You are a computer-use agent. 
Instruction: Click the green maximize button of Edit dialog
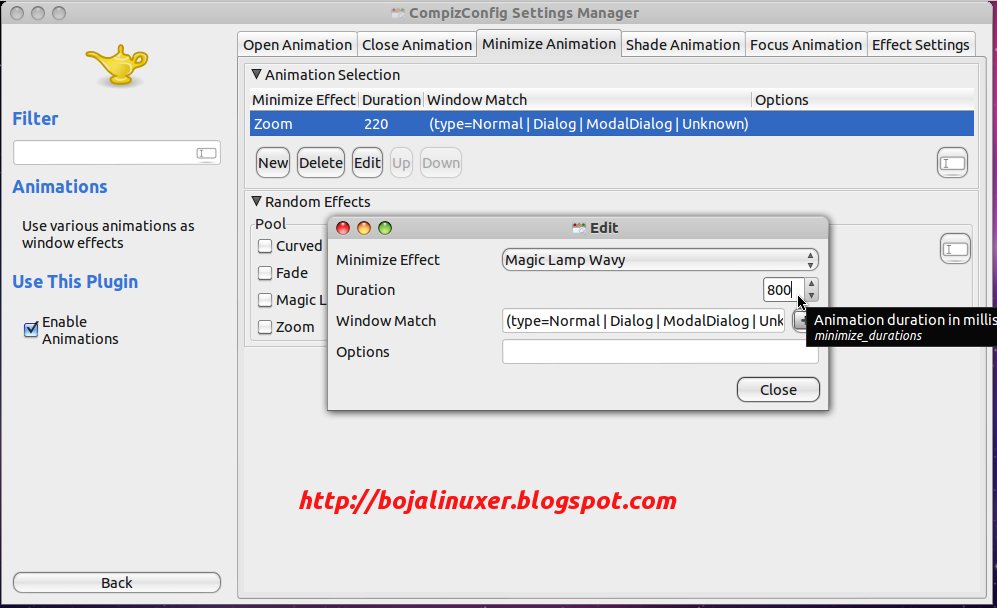[x=385, y=228]
